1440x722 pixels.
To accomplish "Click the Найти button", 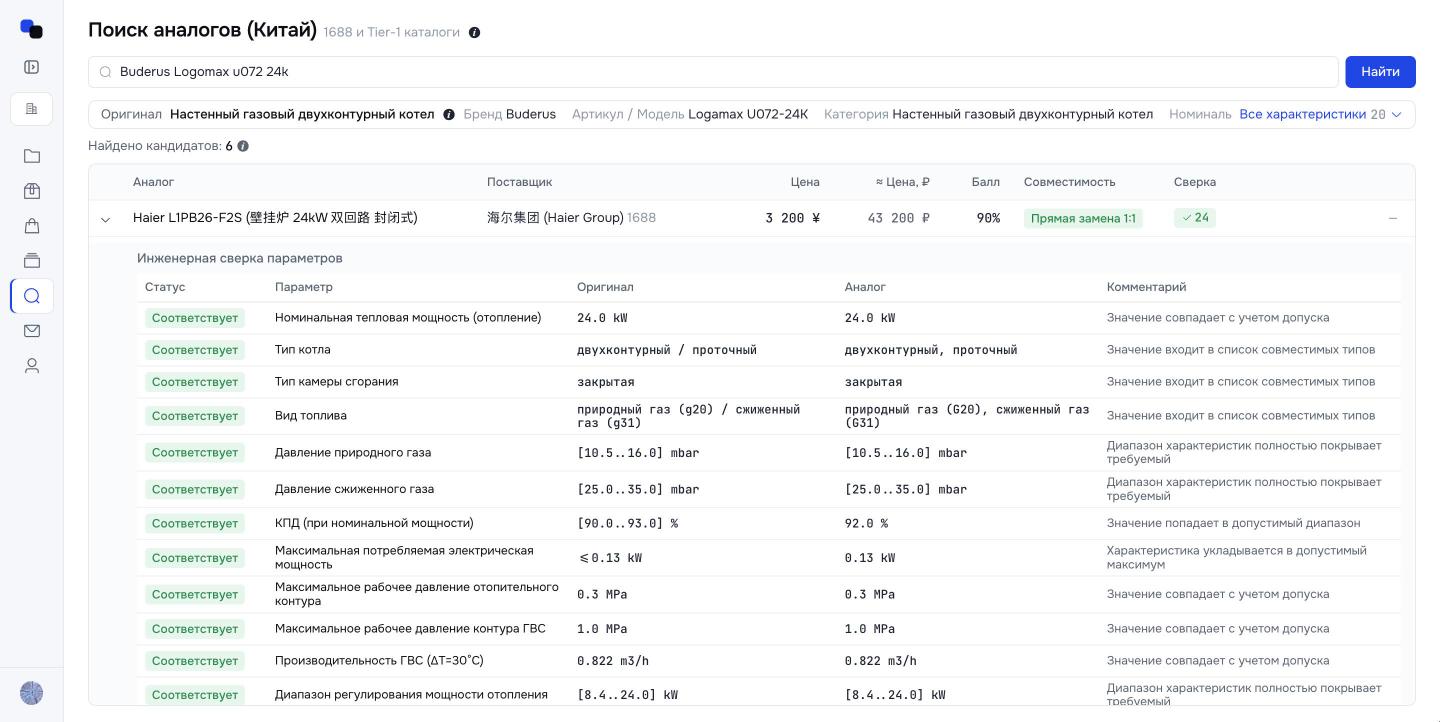I will [1380, 72].
